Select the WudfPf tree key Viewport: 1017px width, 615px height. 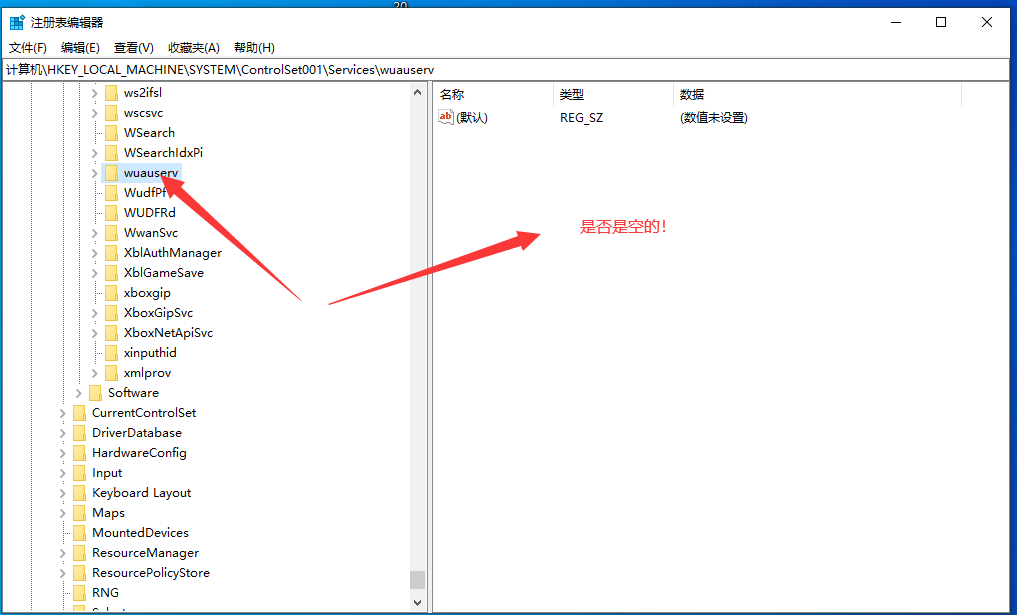coord(145,193)
